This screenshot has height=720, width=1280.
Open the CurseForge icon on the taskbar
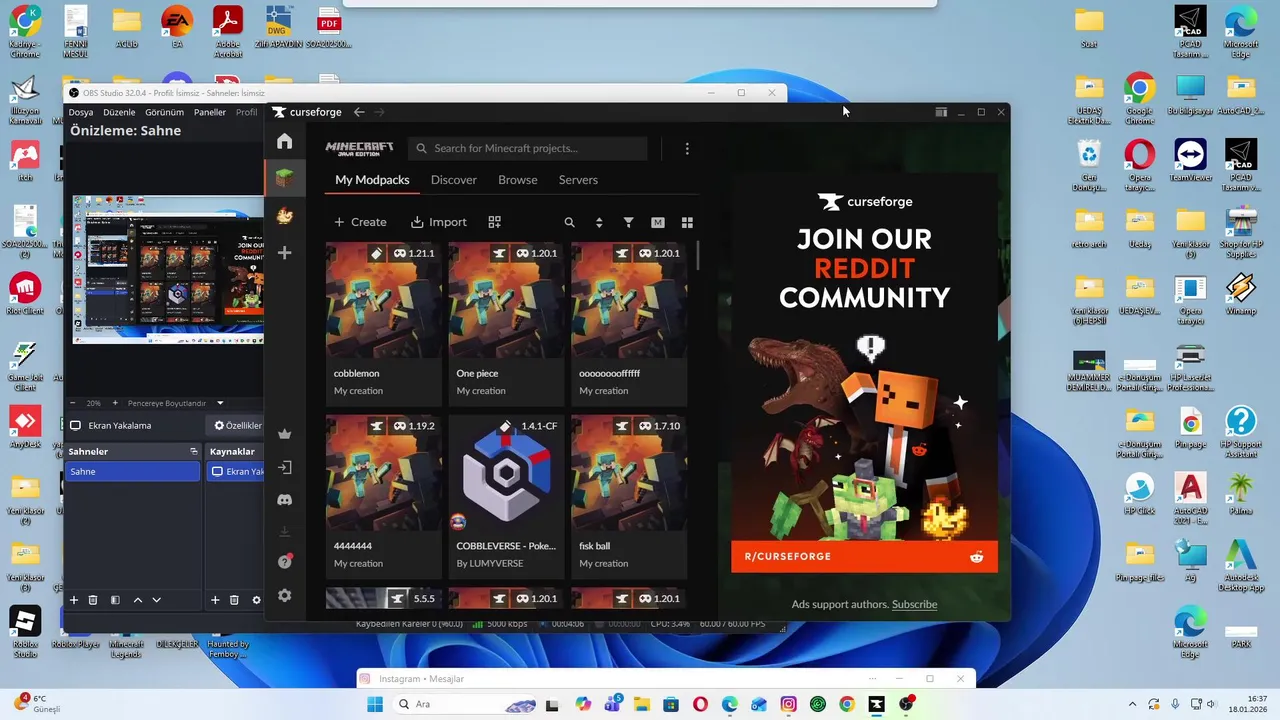pyautogui.click(x=877, y=704)
